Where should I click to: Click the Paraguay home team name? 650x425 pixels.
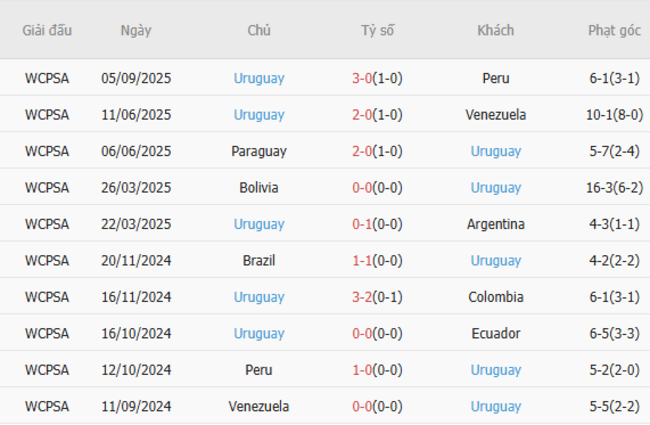pos(259,151)
